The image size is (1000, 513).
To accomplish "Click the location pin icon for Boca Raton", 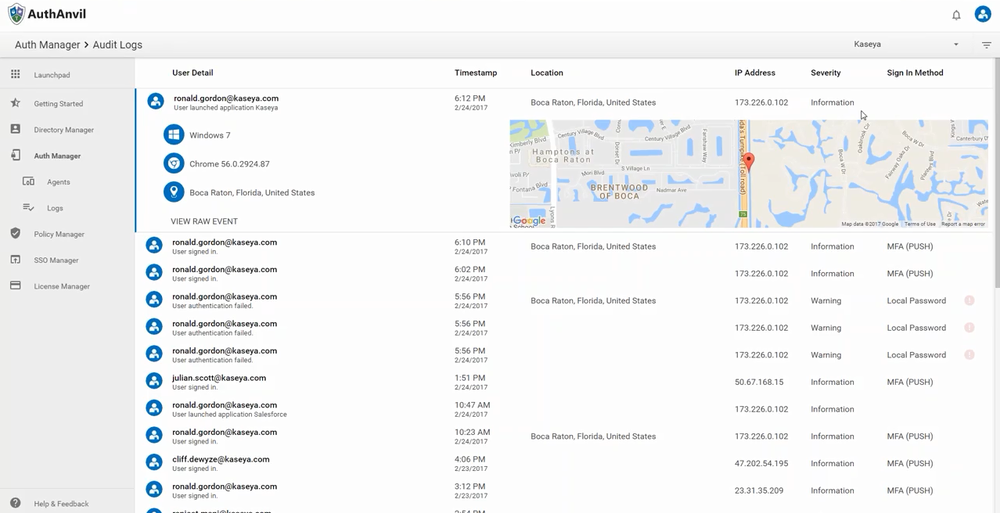I will 173,192.
